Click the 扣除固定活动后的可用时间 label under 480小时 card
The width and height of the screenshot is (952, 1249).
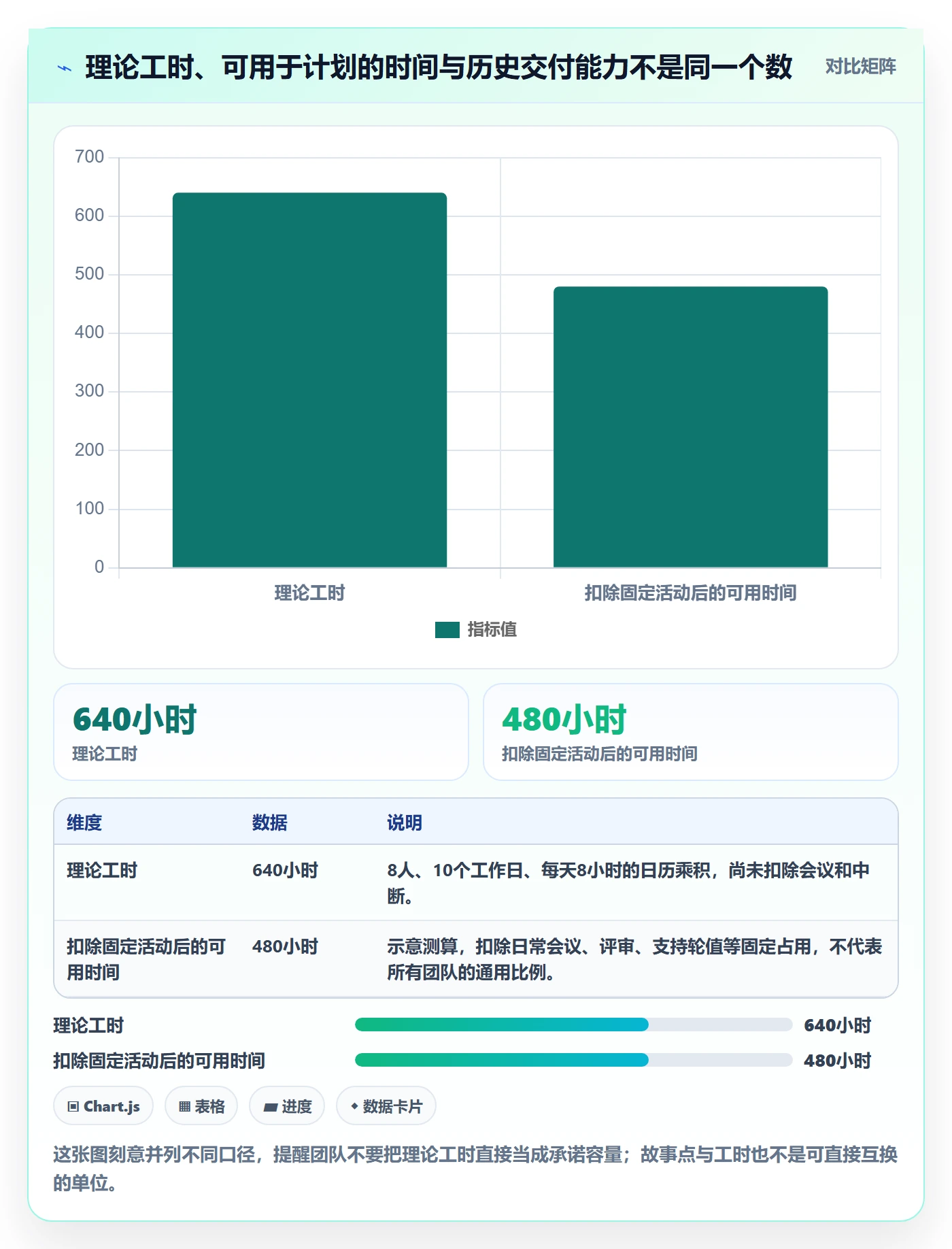pos(600,754)
